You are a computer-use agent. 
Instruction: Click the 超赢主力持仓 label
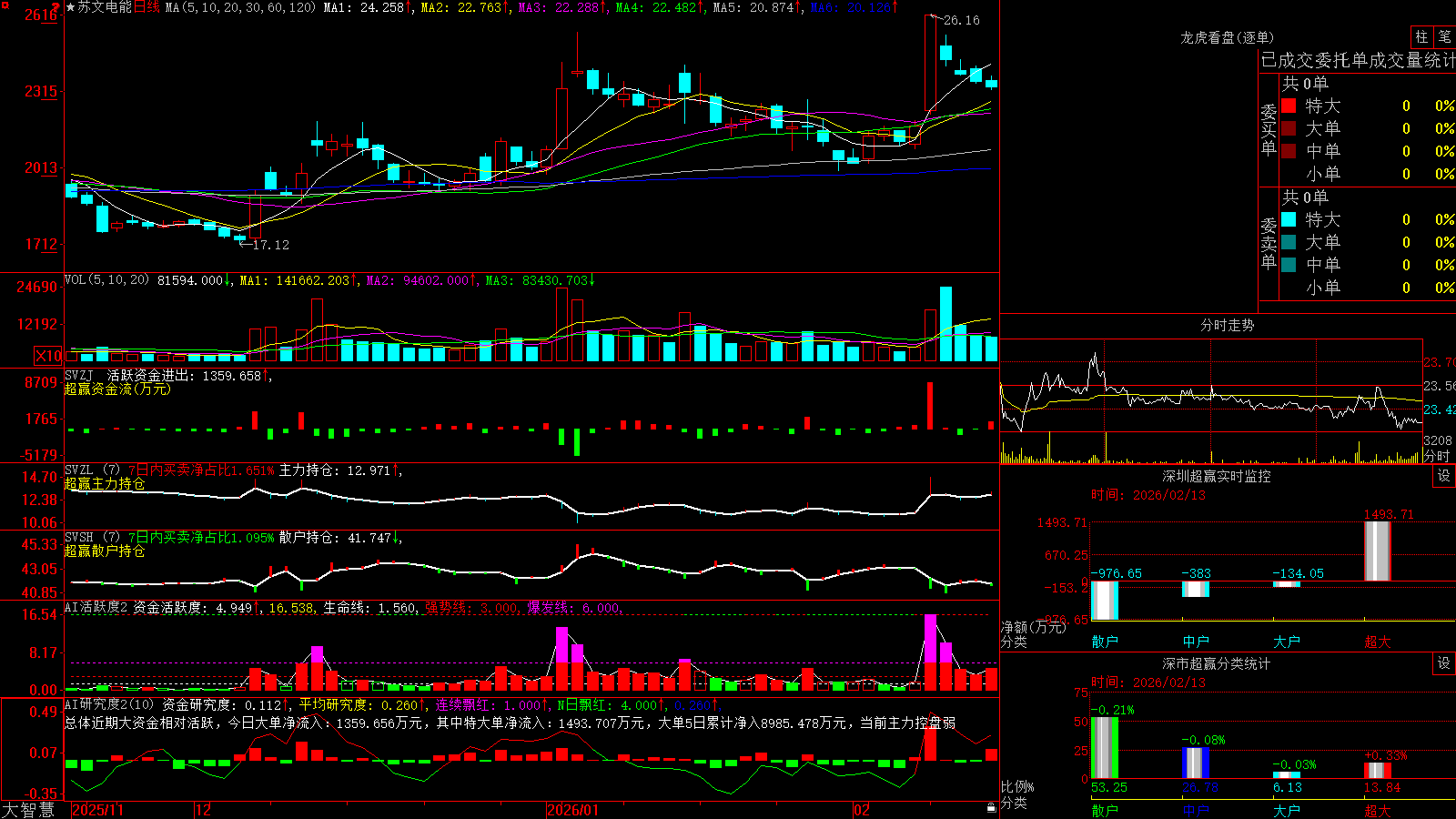coord(105,483)
